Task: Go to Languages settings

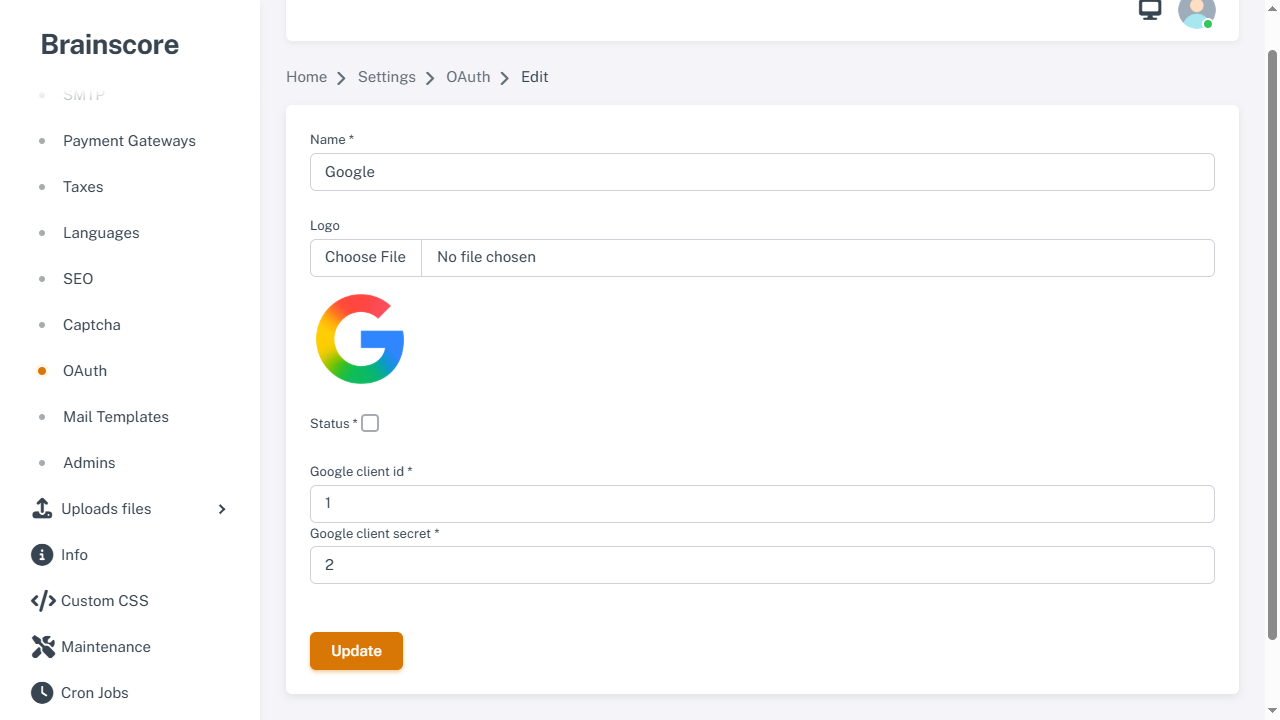Action: coord(101,233)
